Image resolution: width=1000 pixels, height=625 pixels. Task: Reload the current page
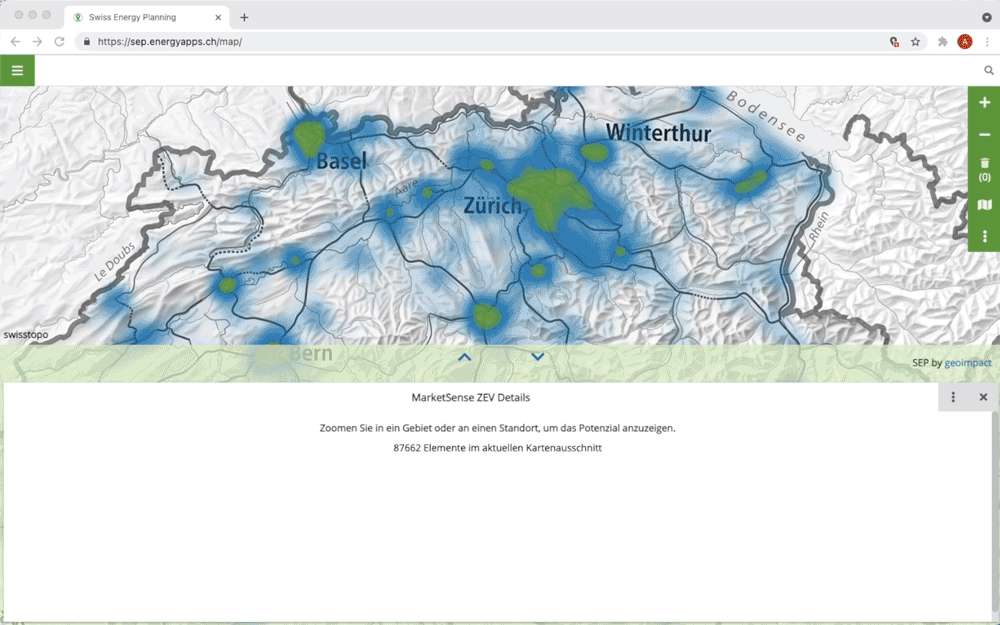click(59, 41)
